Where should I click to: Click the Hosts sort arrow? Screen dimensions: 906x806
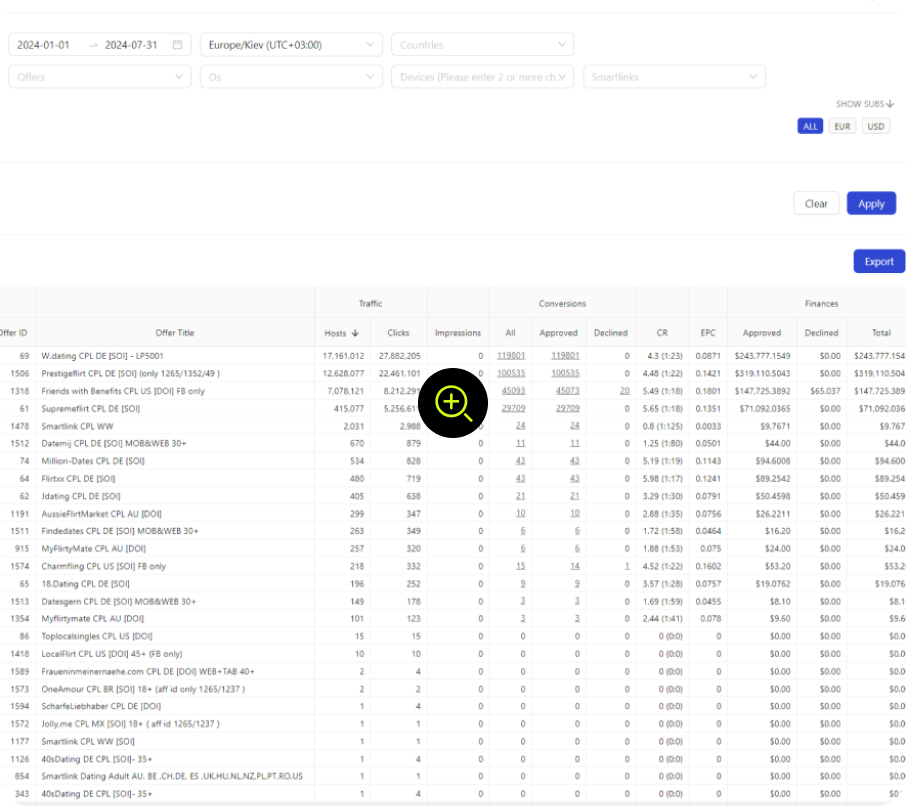click(355, 333)
